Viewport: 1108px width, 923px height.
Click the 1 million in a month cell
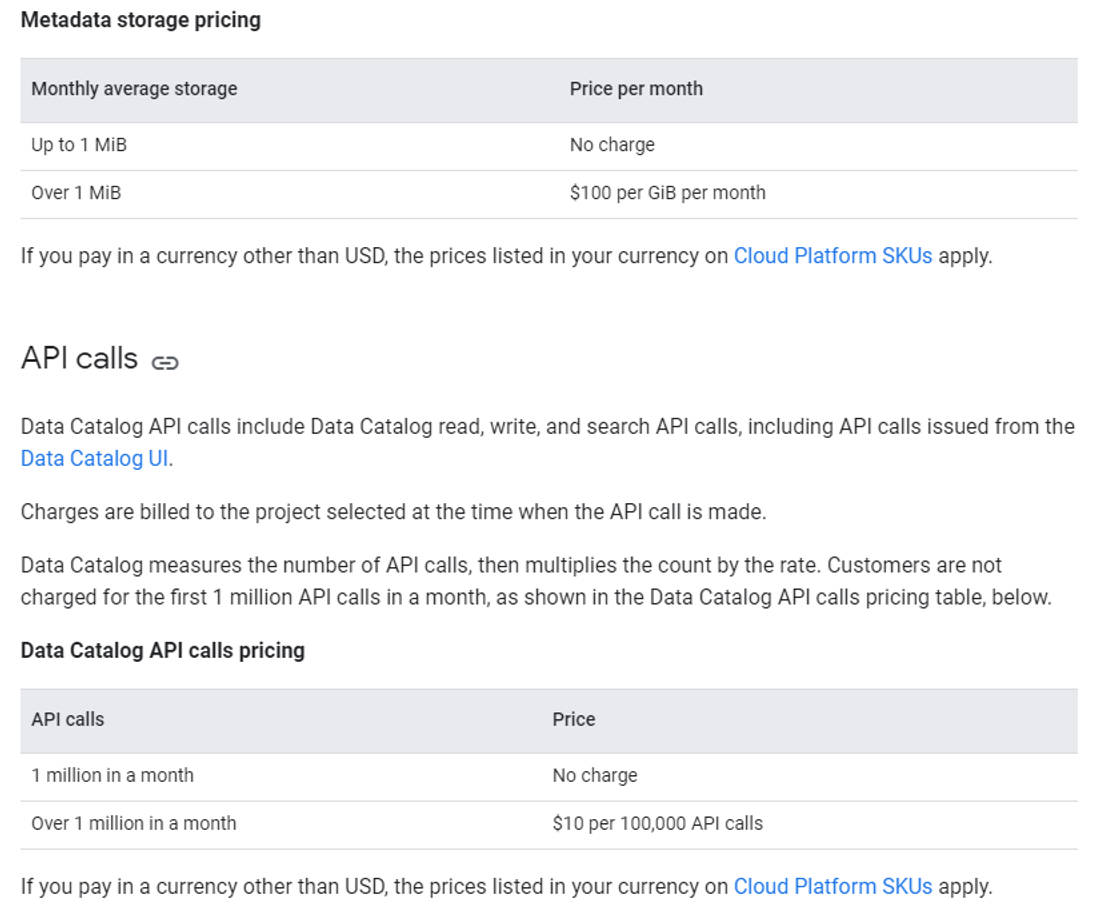(x=112, y=776)
